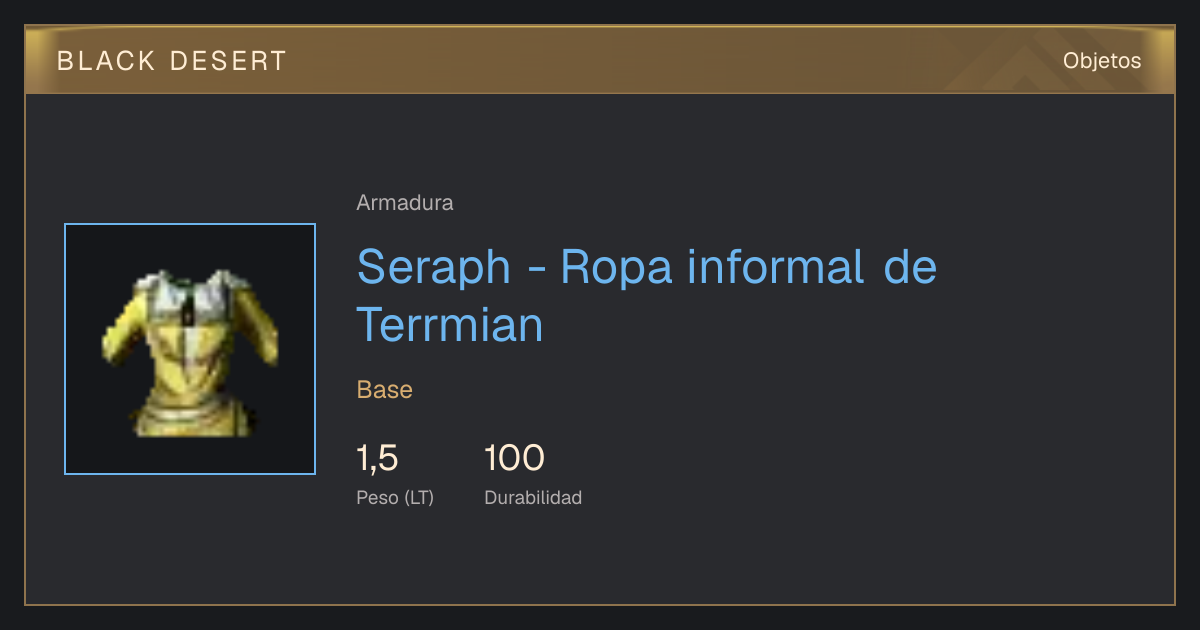The height and width of the screenshot is (630, 1200).
Task: Click the Peso (LT) label
Action: point(395,497)
